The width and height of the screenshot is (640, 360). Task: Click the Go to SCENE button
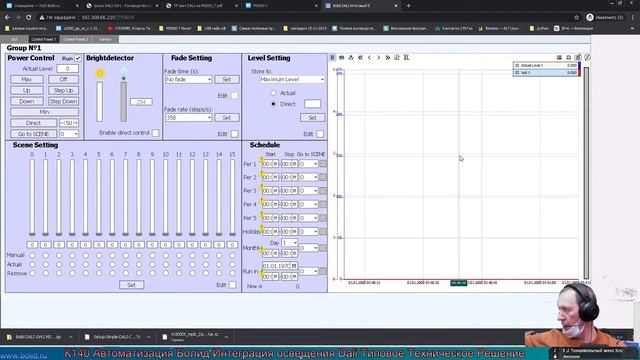33,134
